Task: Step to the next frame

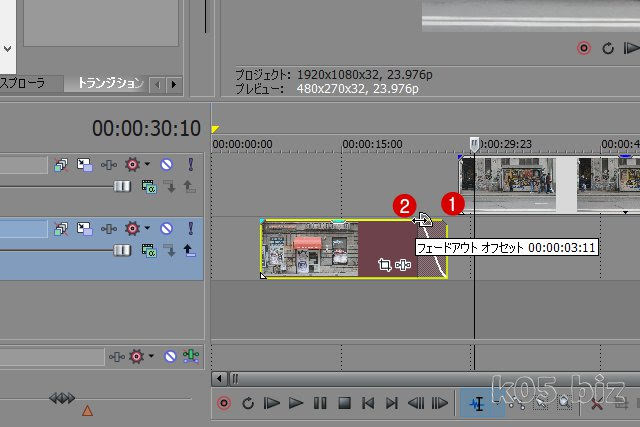Action: 440,403
